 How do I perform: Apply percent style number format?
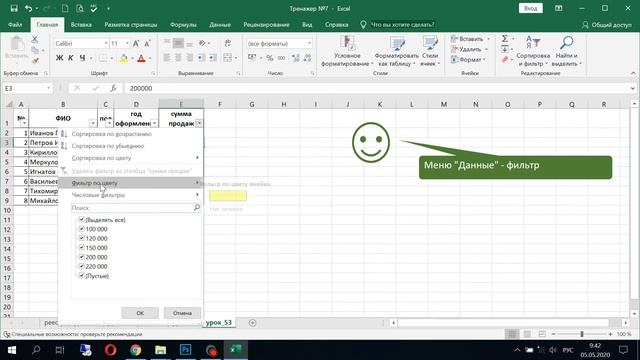click(269, 58)
